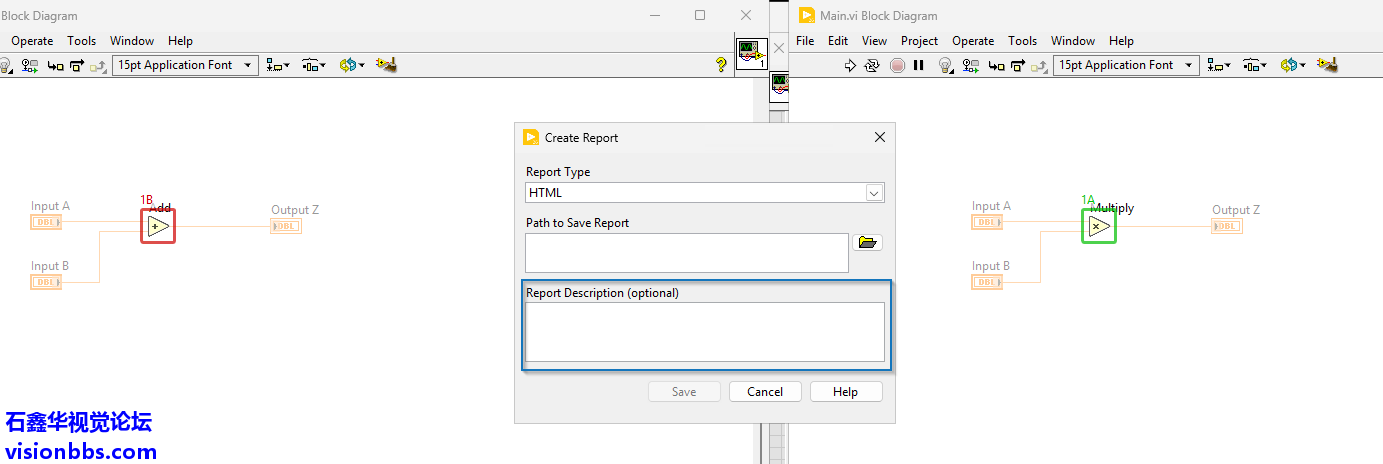Image resolution: width=1383 pixels, height=464 pixels.
Task: Click the Add function node
Action: coord(157,226)
